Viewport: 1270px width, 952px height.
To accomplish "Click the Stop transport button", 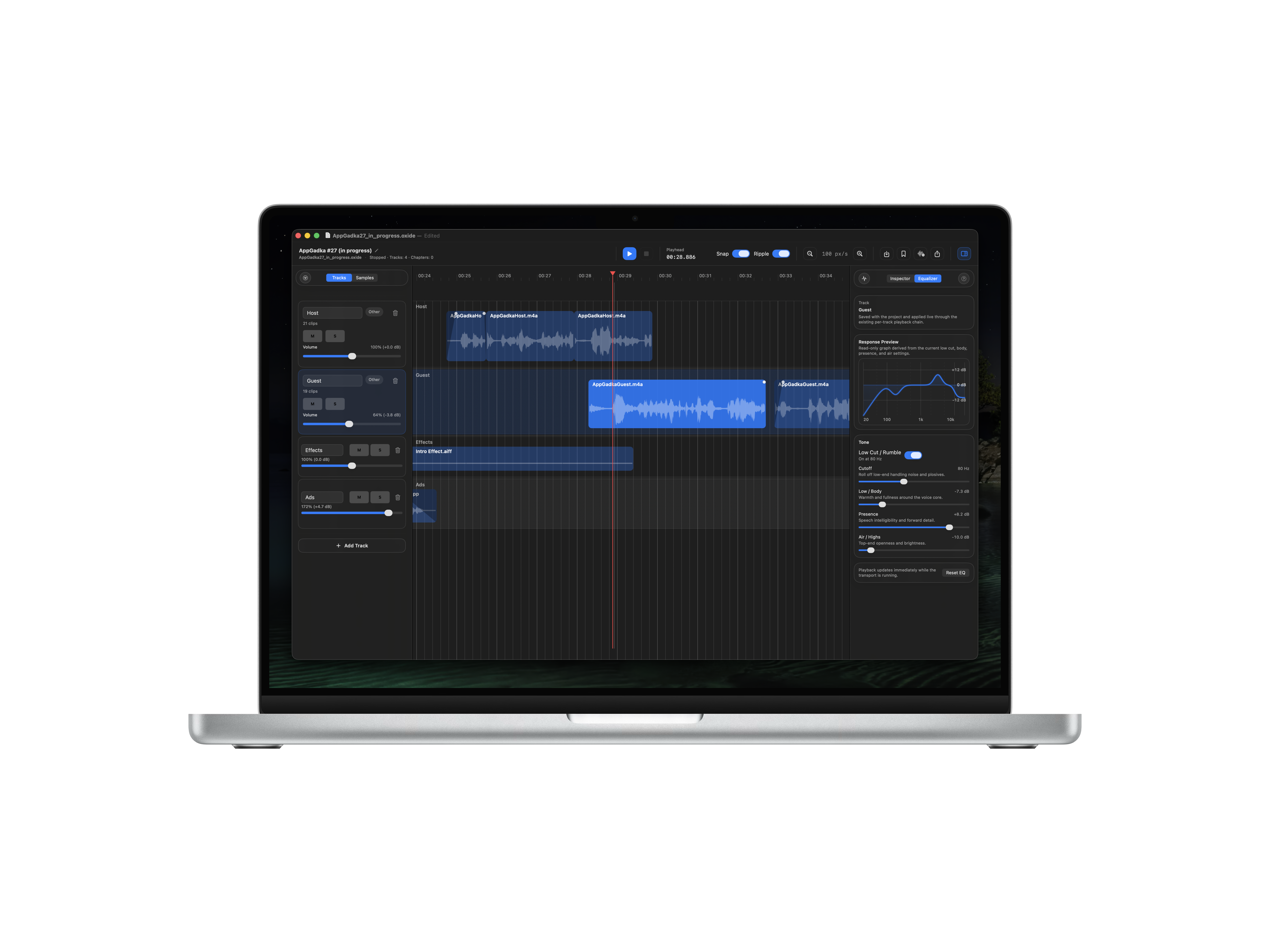I will 646,254.
